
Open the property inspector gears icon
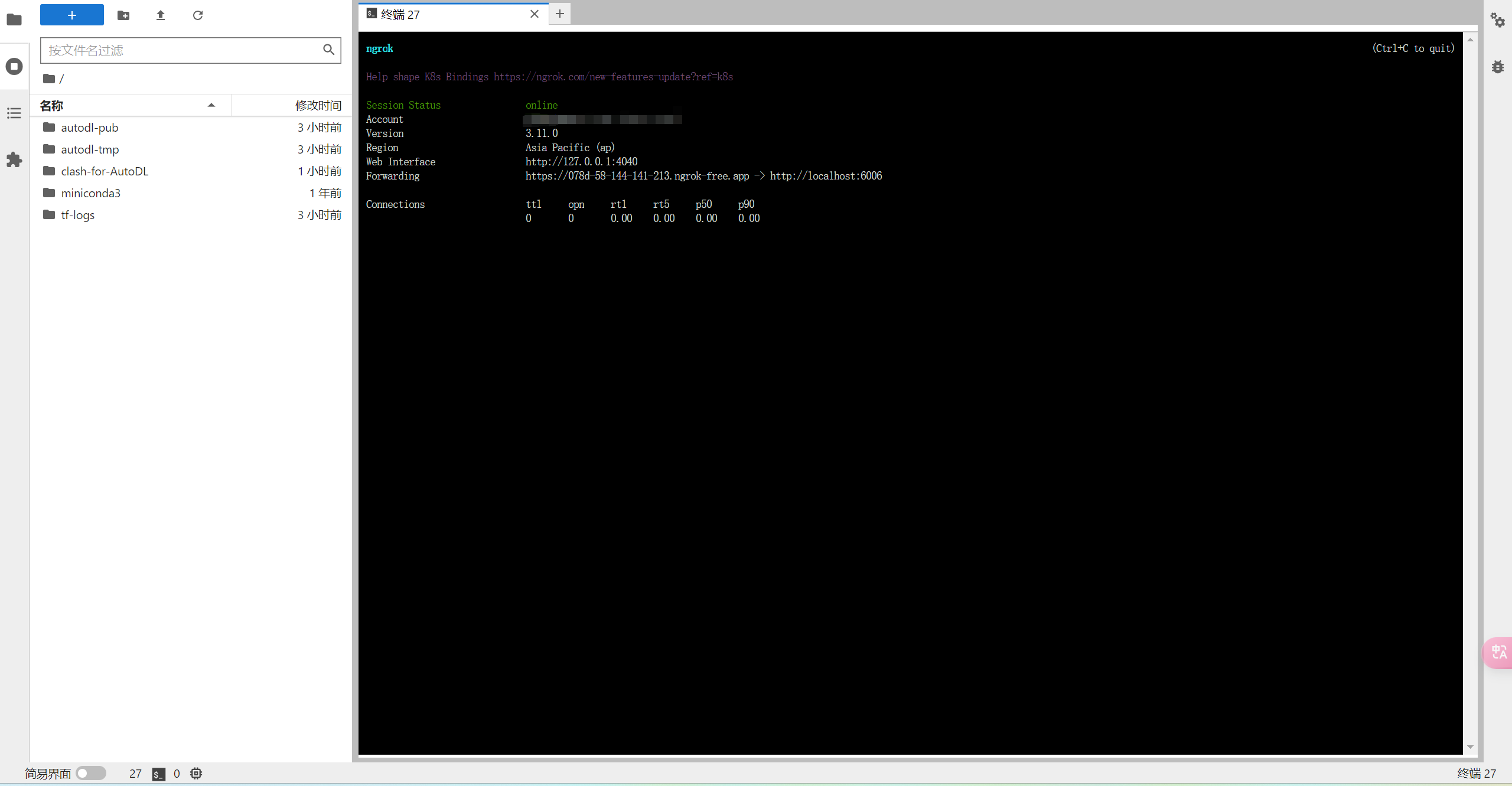[x=1497, y=20]
